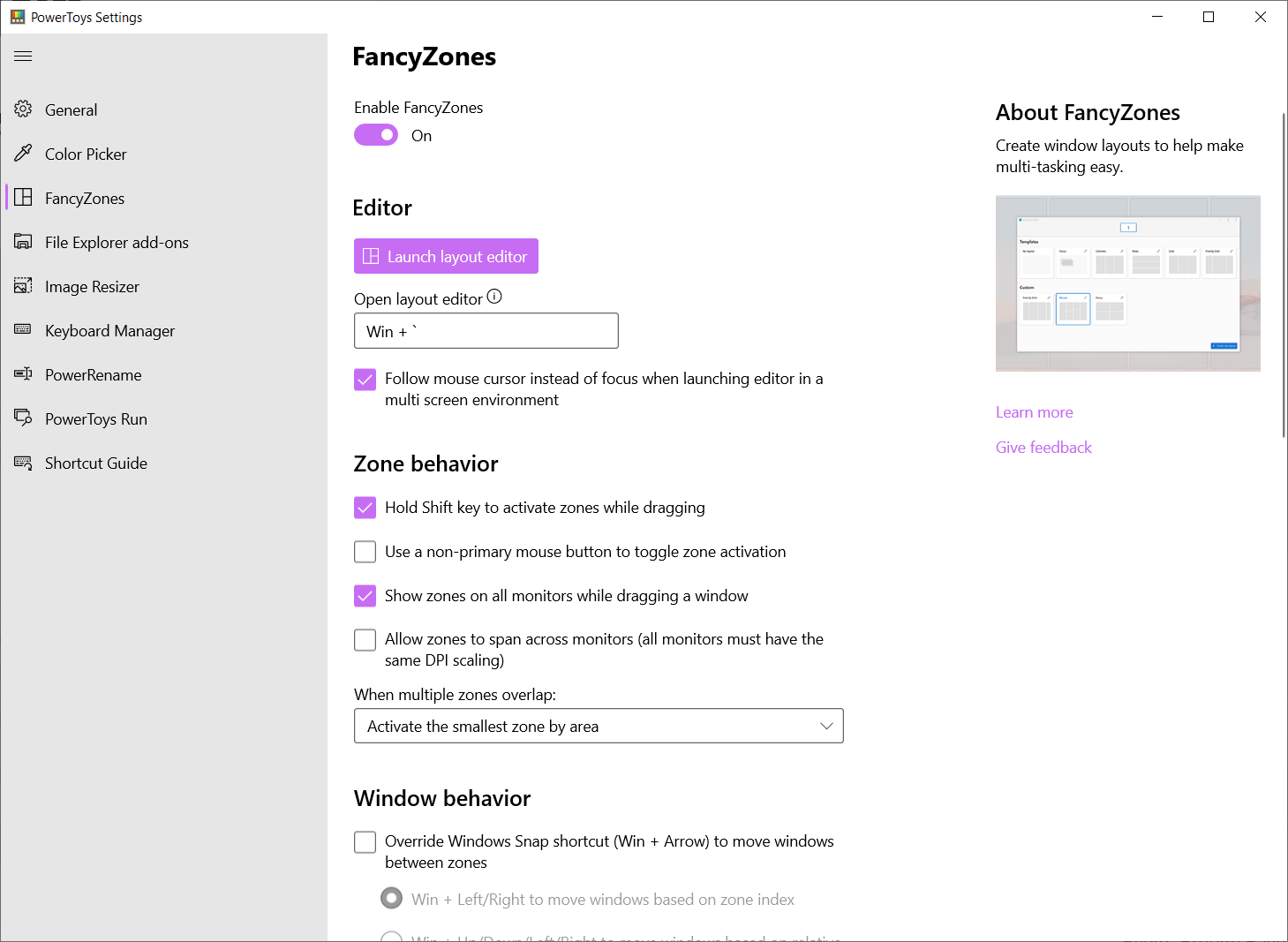The image size is (1288, 942).
Task: Select the File Explorer add-ons icon
Action: tap(24, 242)
